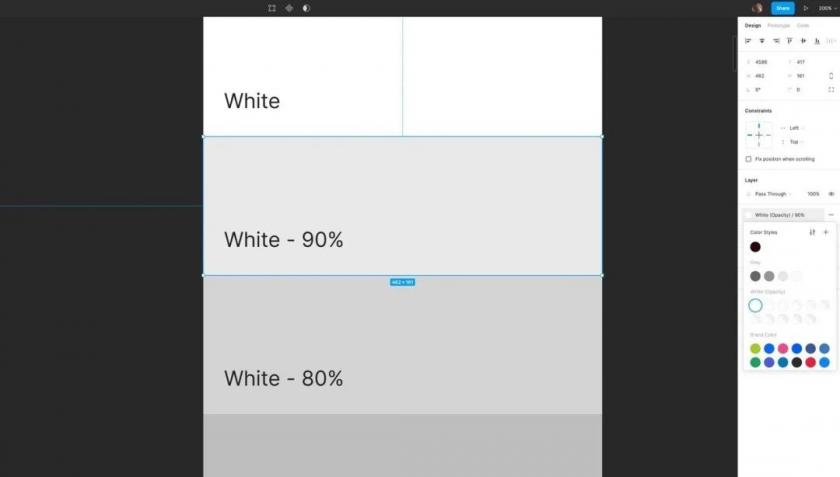
Task: Click the Present play icon
Action: pos(806,8)
